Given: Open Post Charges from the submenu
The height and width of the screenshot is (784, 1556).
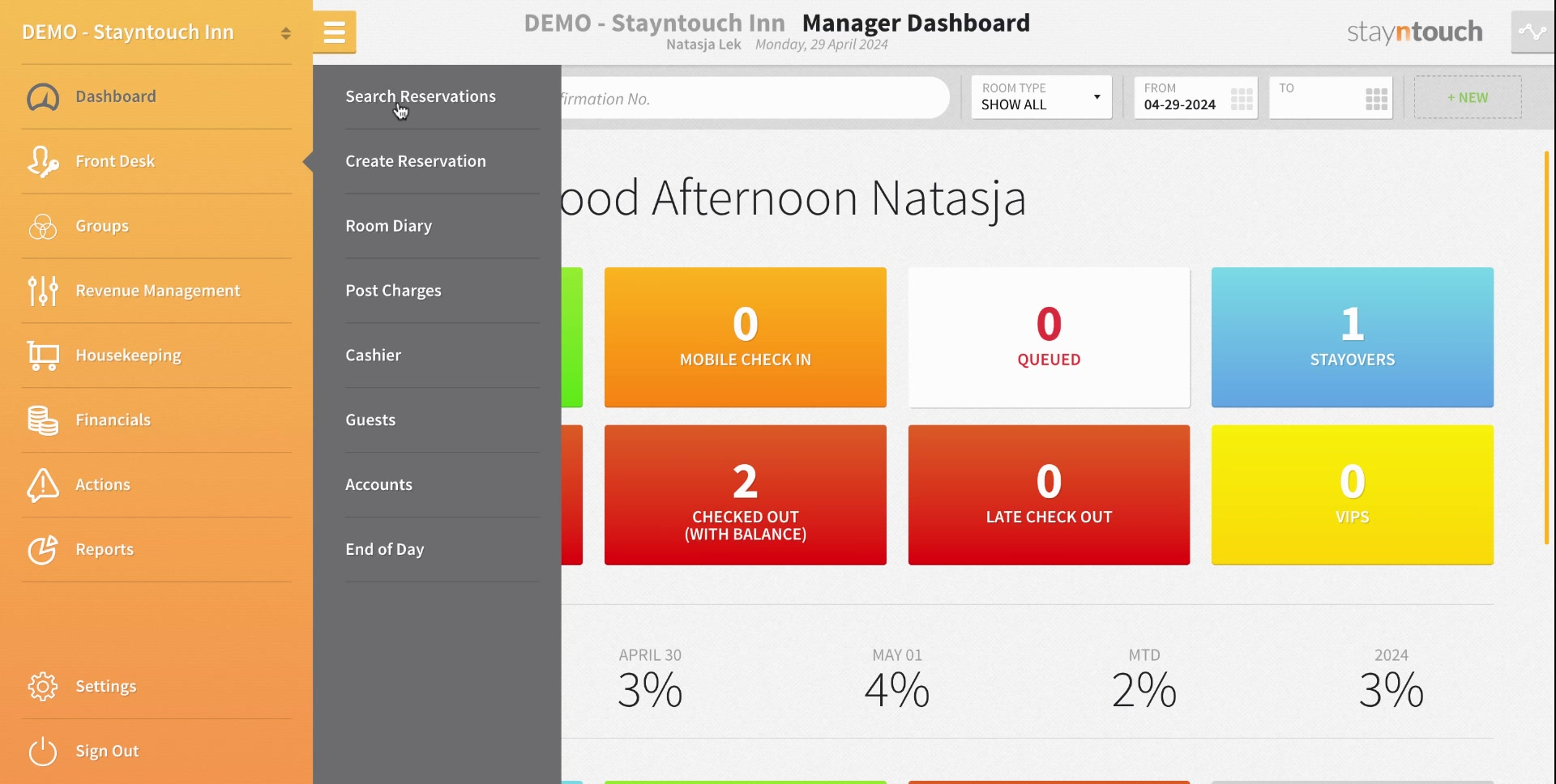Looking at the screenshot, I should coord(394,291).
